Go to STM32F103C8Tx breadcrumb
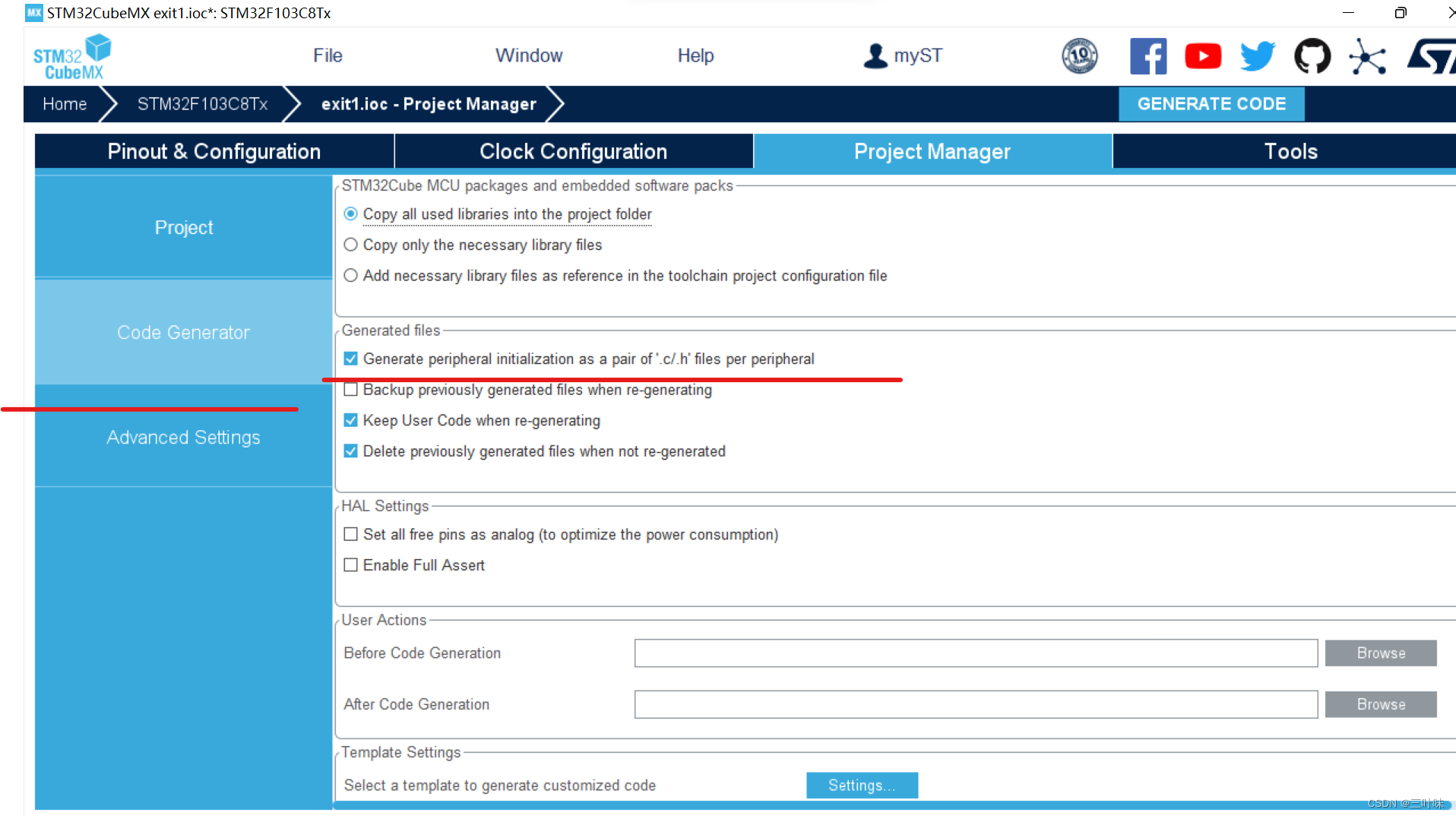The image size is (1456, 816). [x=202, y=104]
